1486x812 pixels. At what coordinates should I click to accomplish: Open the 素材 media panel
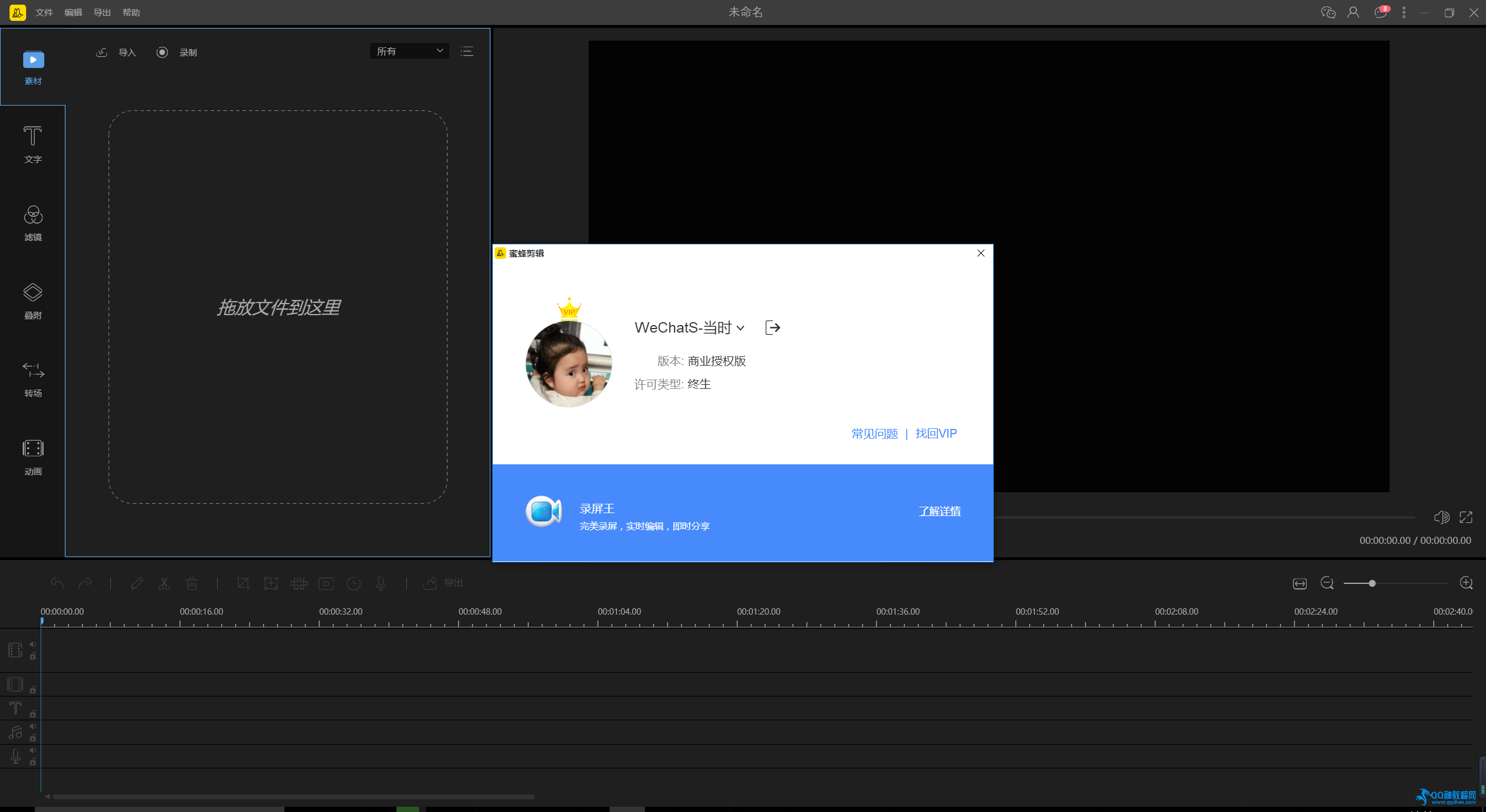(33, 67)
